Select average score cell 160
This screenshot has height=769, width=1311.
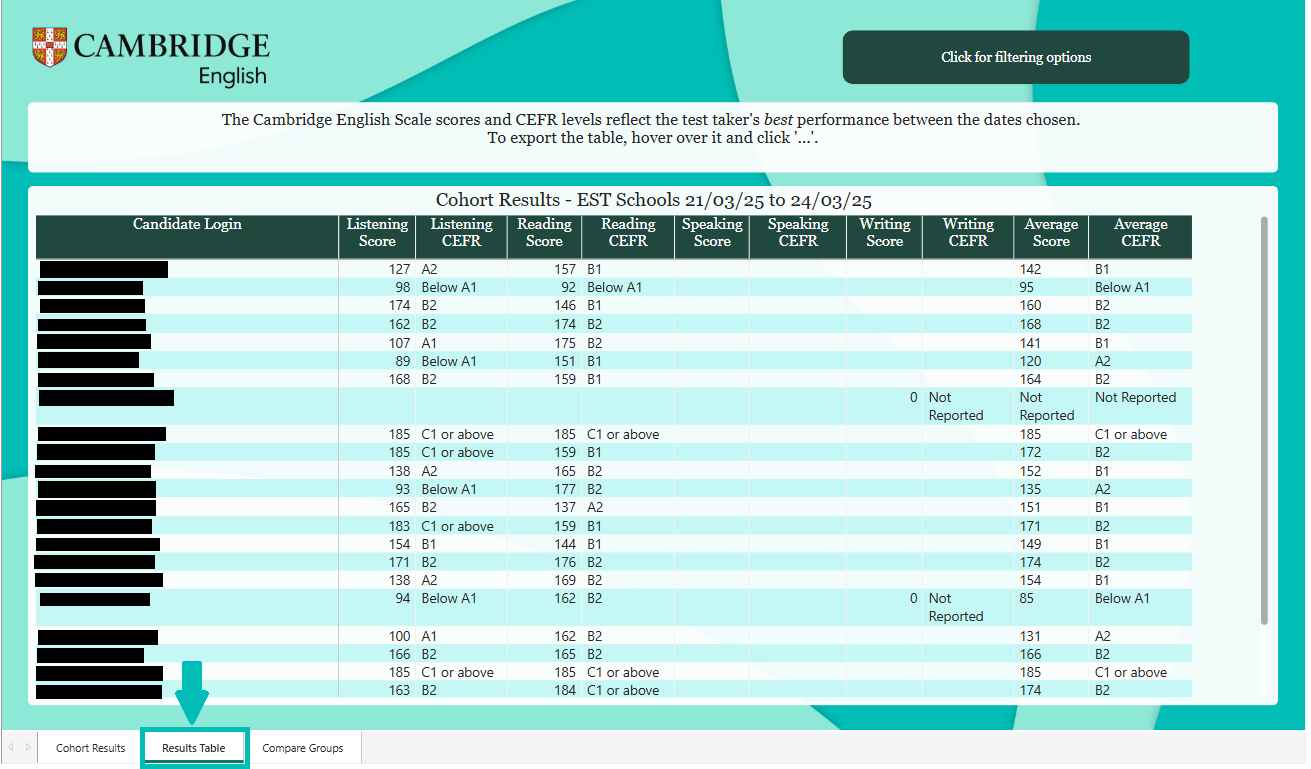click(x=1030, y=305)
